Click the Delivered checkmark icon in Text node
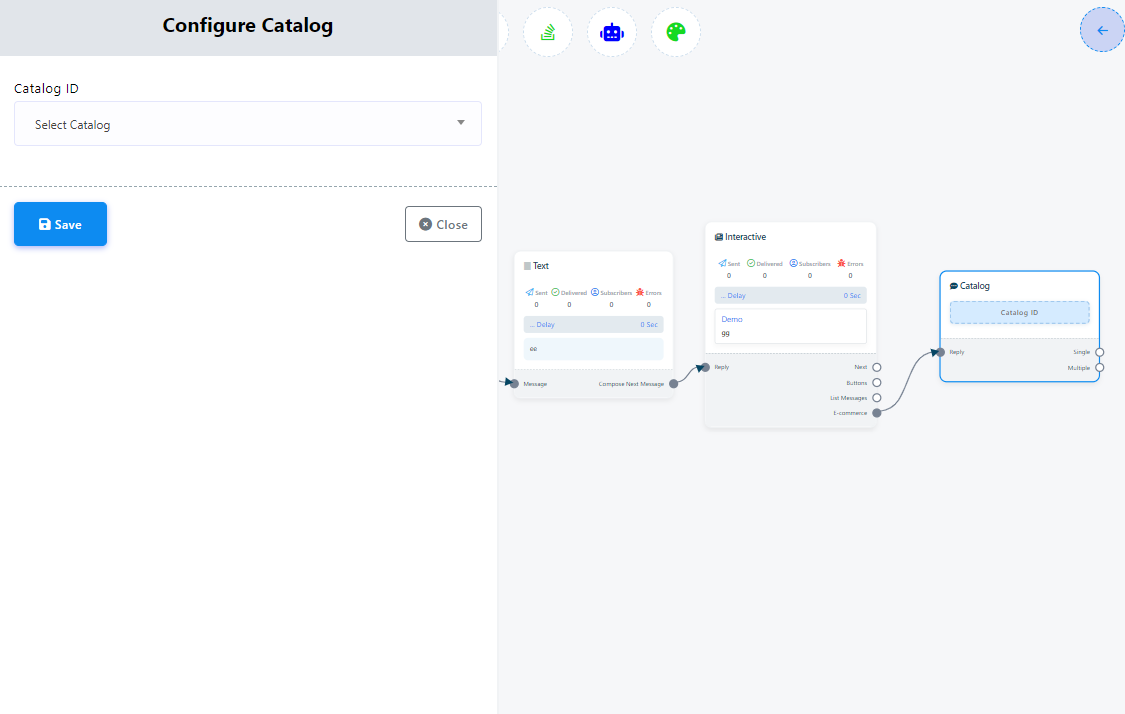Viewport: 1125px width, 714px height. click(555, 292)
